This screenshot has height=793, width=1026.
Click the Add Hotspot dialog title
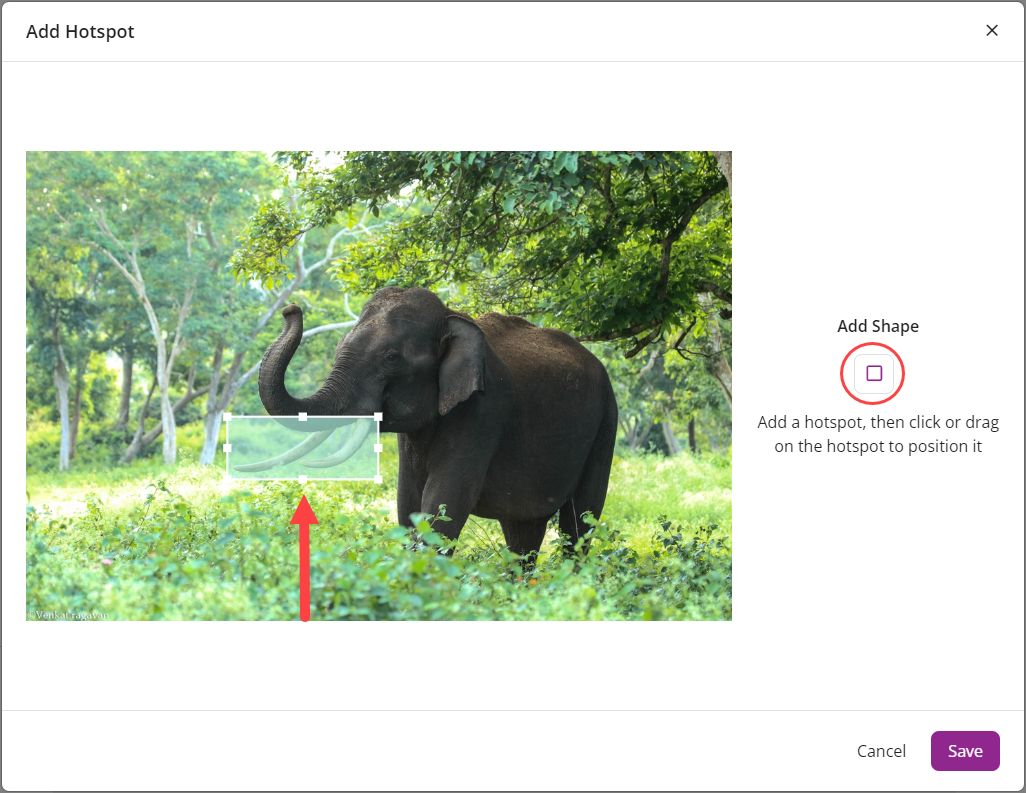(80, 31)
